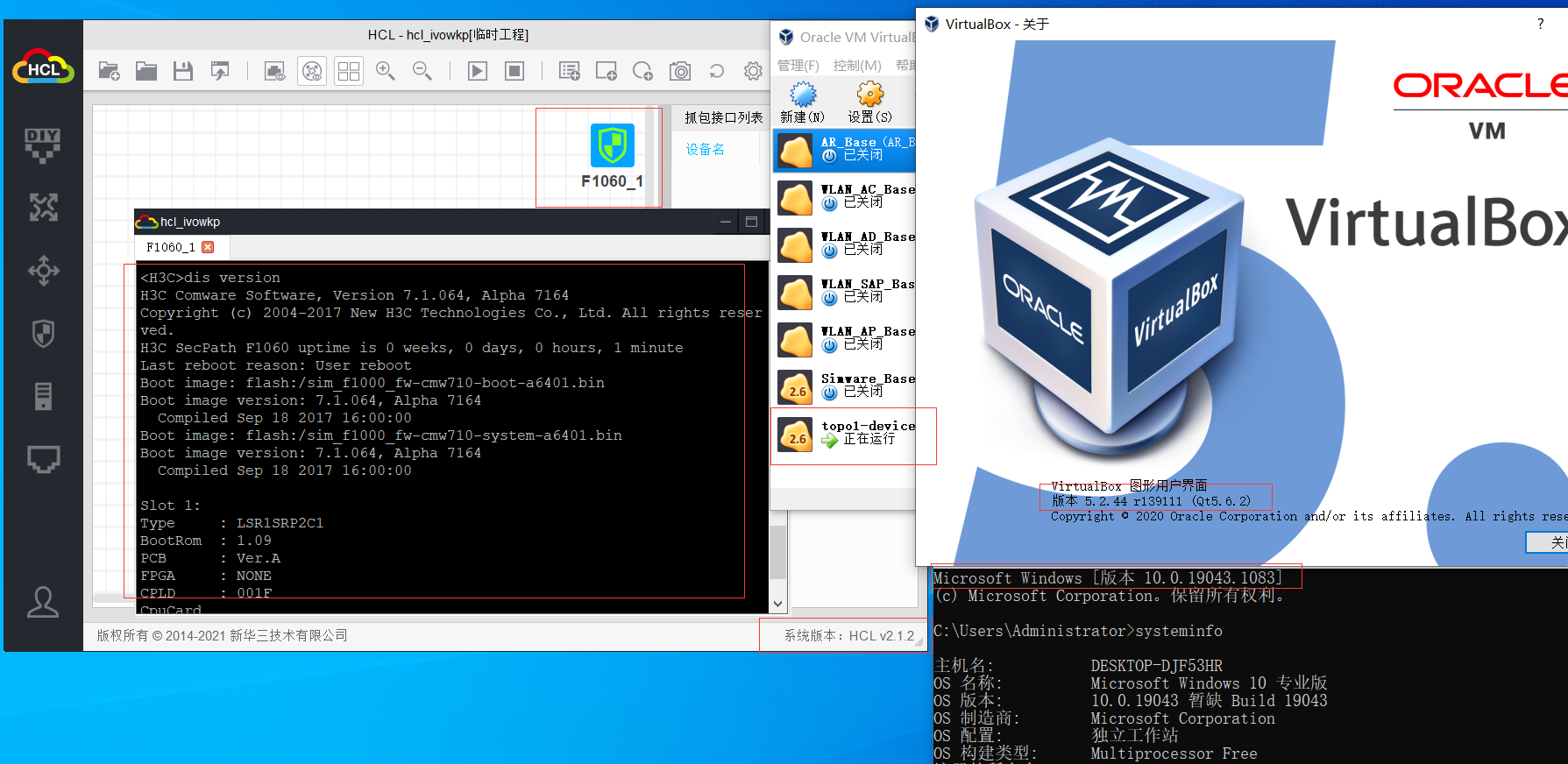
Task: Open the DIY device category in sidebar
Action: 43,145
